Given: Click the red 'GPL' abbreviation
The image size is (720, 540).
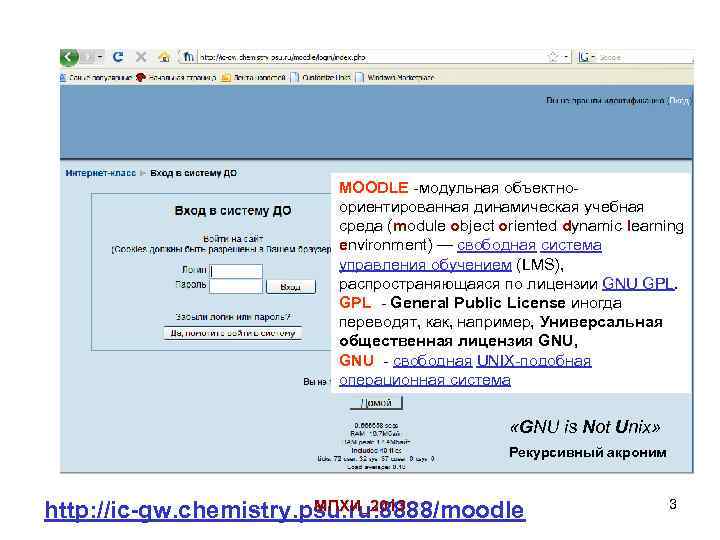Looking at the screenshot, I should pyautogui.click(x=354, y=303).
